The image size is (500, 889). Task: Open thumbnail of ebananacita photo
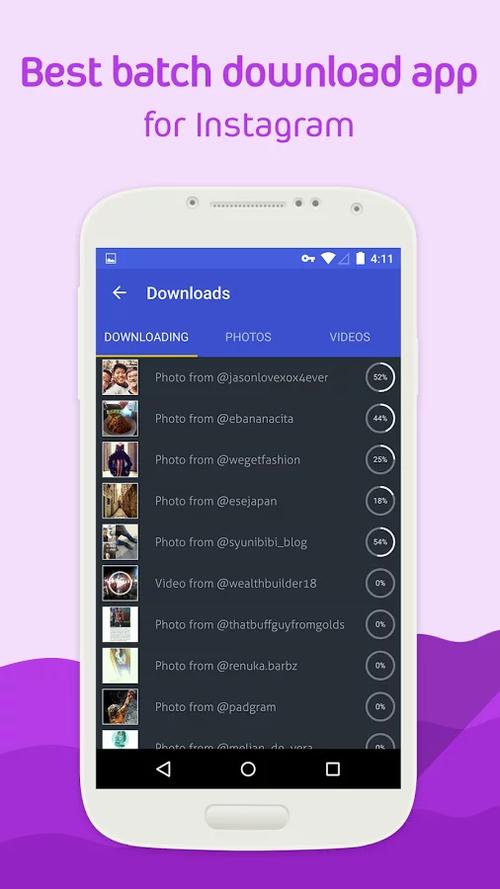click(120, 418)
